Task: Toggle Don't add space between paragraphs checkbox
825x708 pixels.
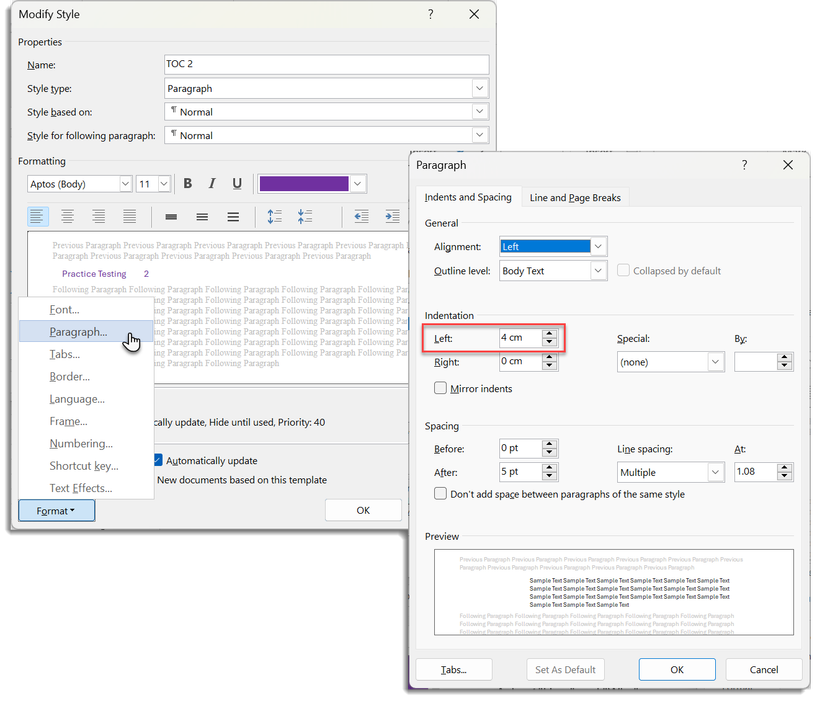Action: [440, 494]
